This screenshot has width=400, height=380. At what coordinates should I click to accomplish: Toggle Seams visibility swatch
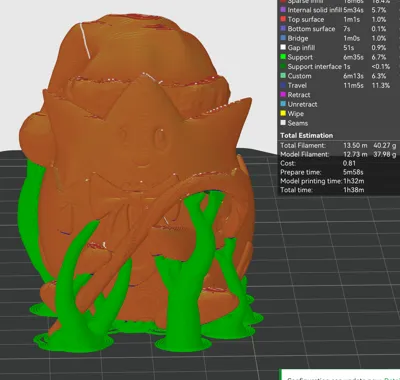283,123
